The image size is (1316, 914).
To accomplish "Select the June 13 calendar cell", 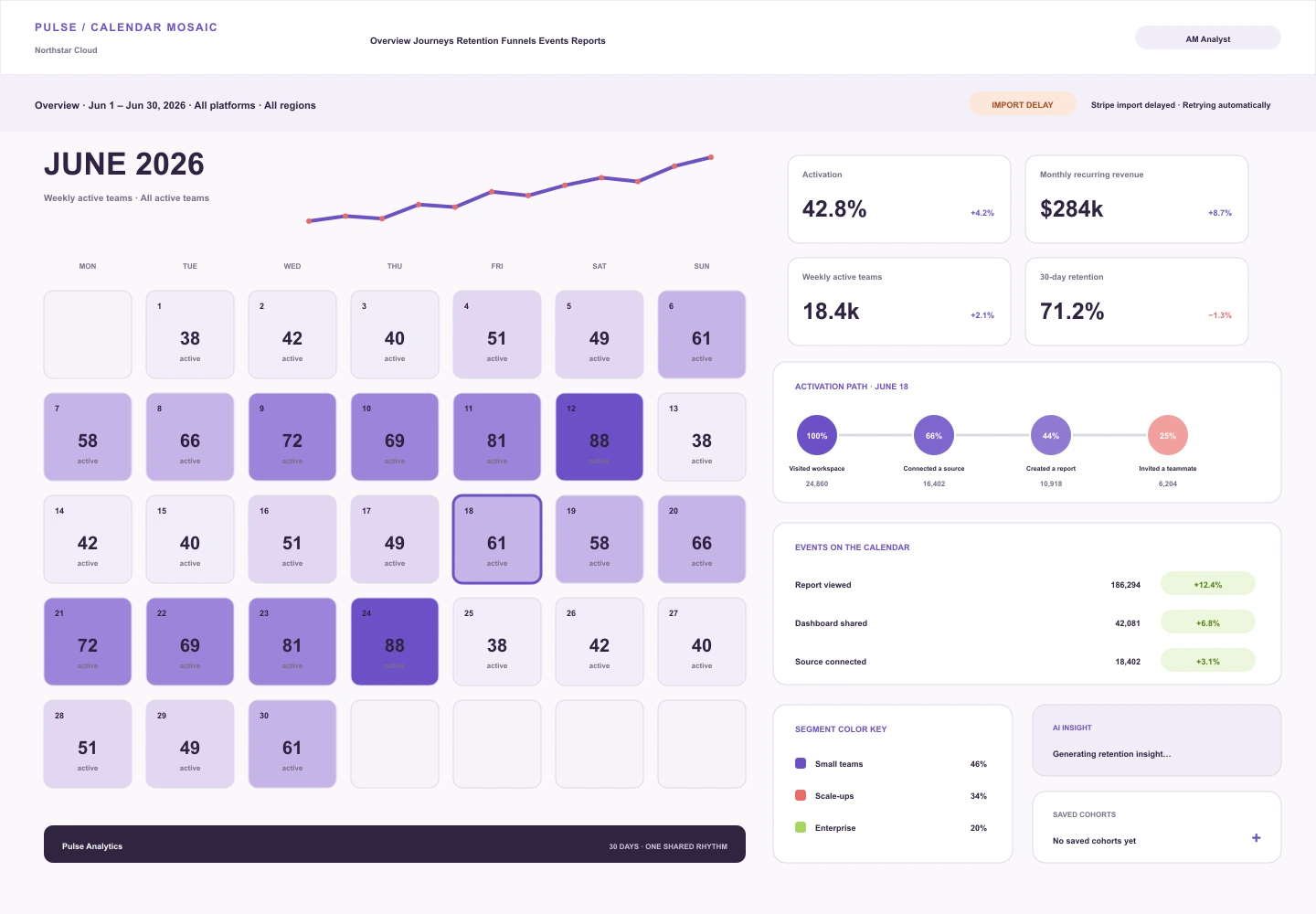I will tap(702, 437).
